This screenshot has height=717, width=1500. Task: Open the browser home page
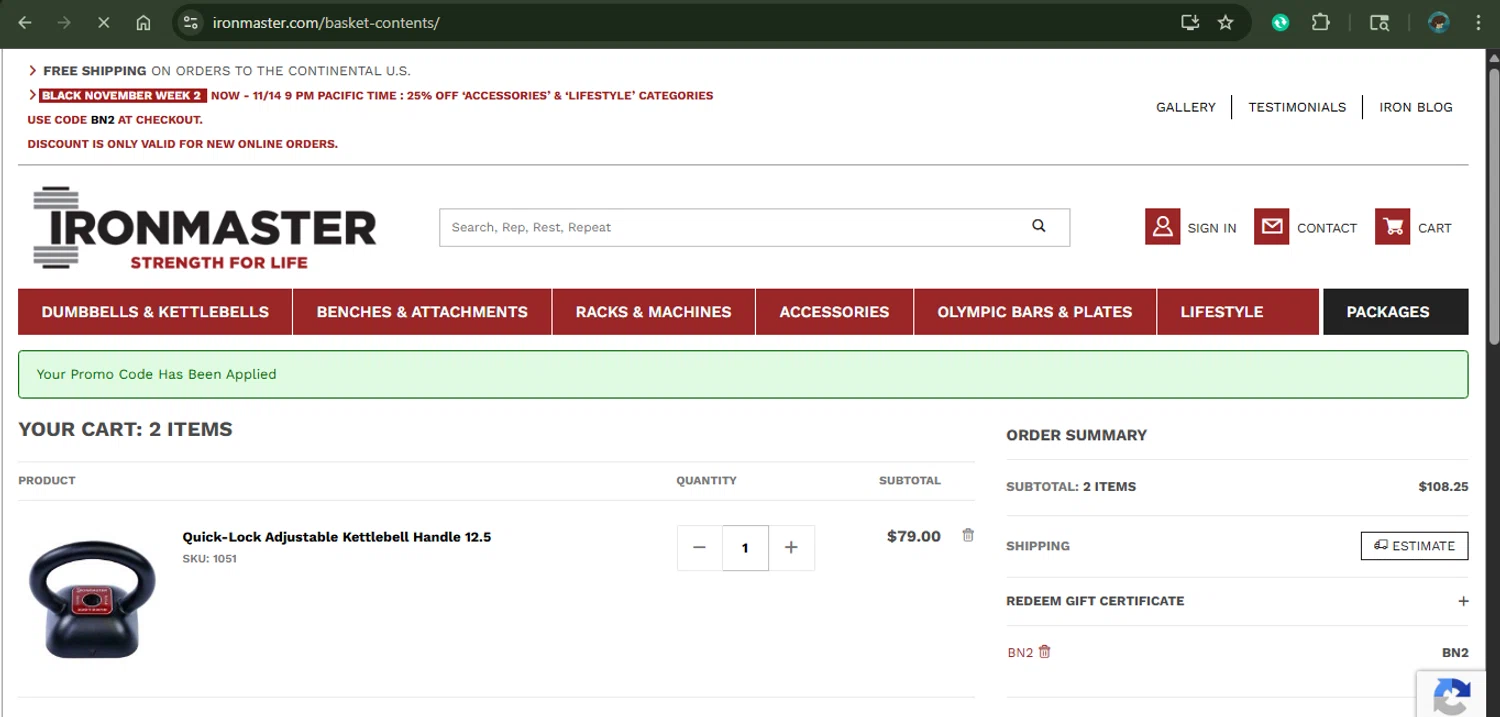(x=143, y=22)
